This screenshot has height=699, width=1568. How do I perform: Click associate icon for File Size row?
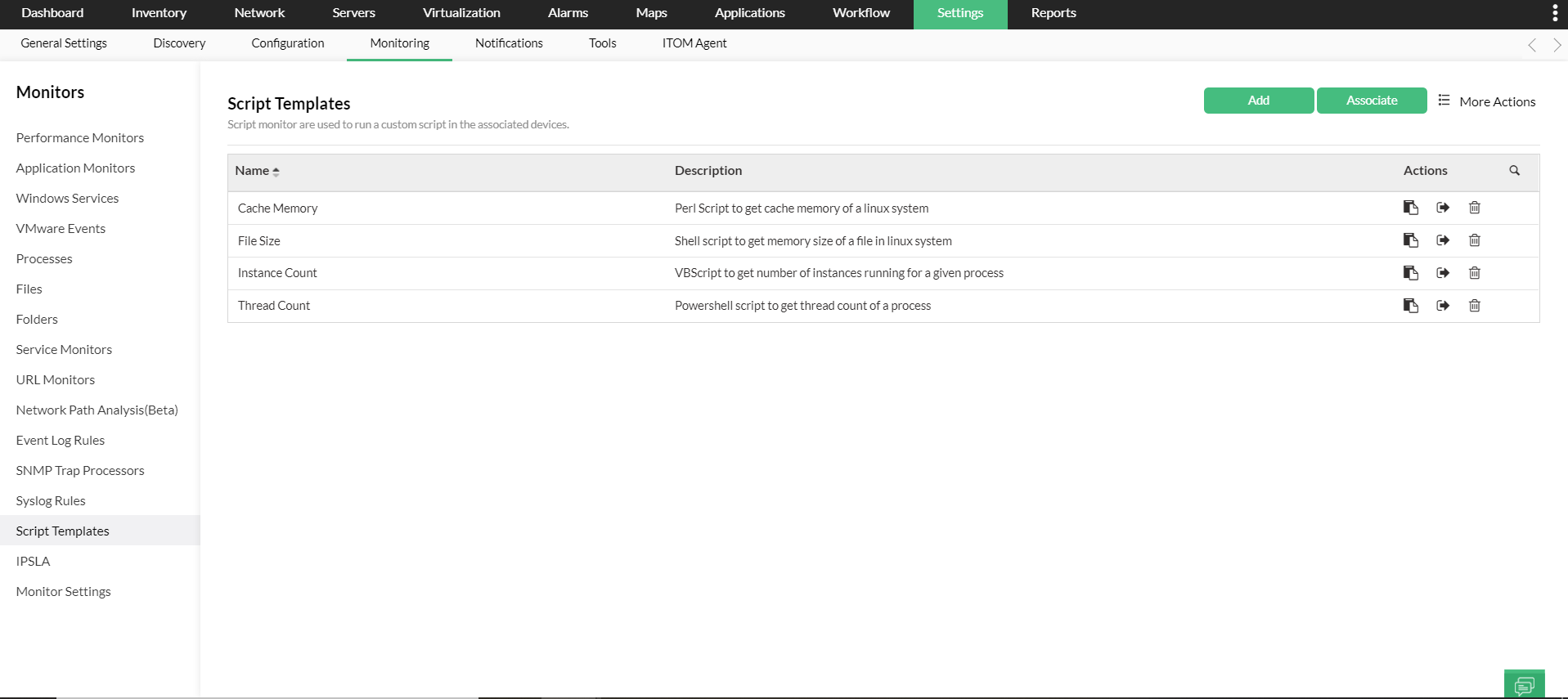click(x=1443, y=240)
